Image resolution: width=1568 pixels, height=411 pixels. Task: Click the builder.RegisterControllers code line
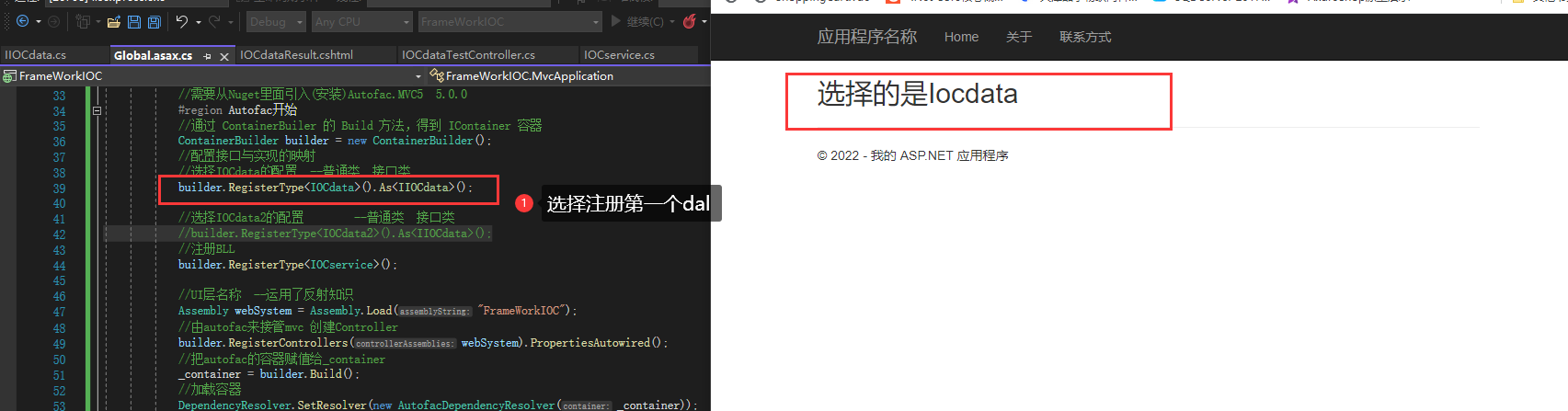point(423,343)
